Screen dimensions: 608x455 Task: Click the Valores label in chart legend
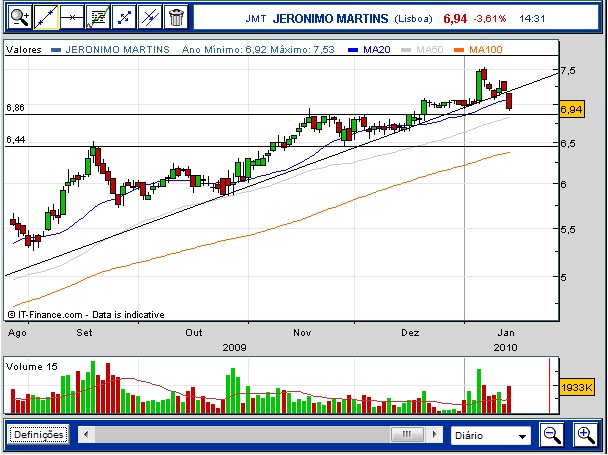pos(24,50)
